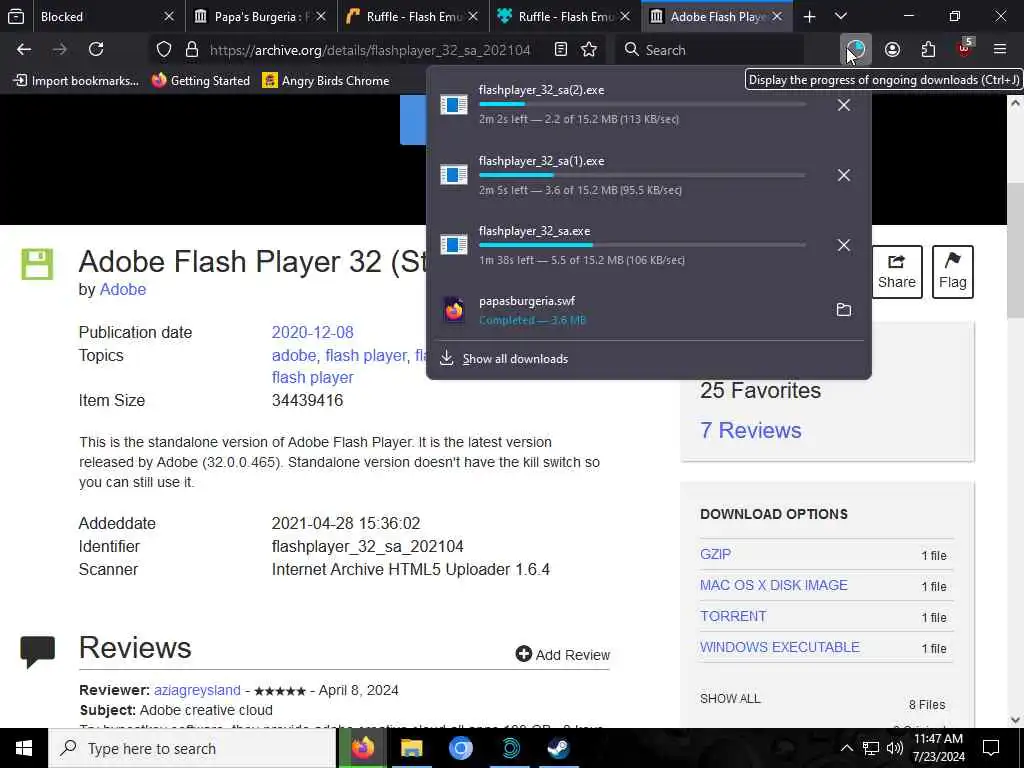1024x768 pixels.
Task: Cancel the flashplayer_32_sa(2).exe download
Action: (x=844, y=104)
